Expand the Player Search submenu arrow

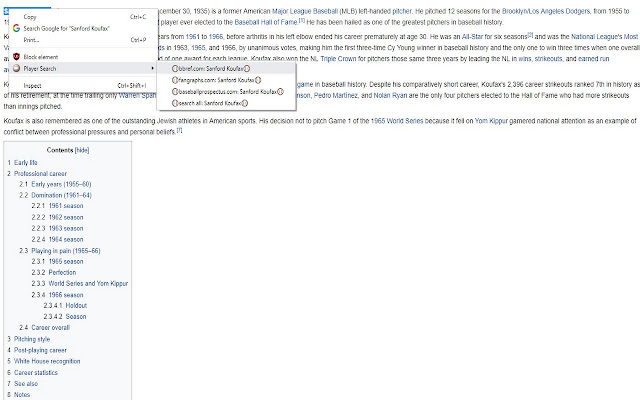point(152,68)
